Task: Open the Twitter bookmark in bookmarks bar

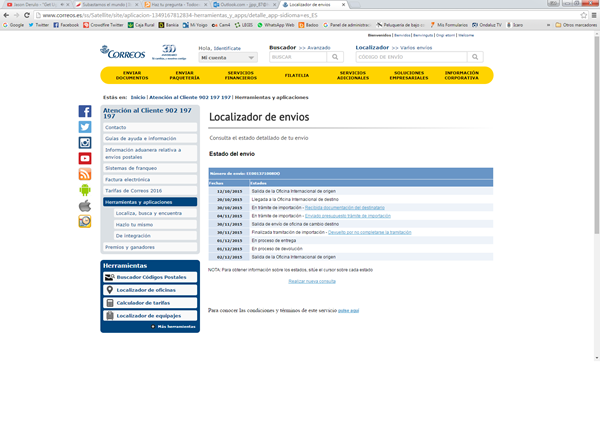Action: point(39,25)
